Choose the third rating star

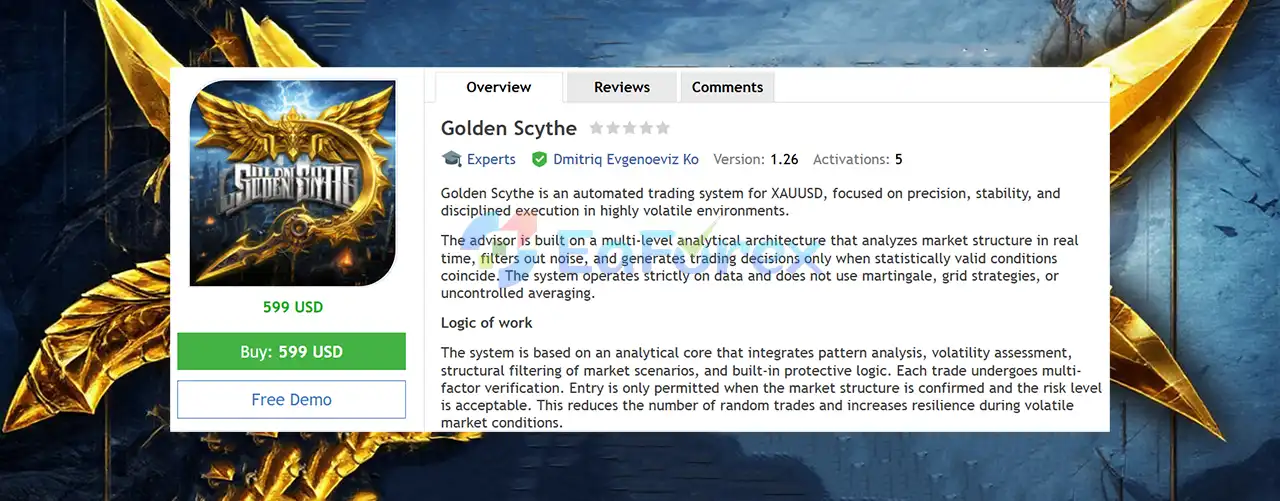pos(630,128)
